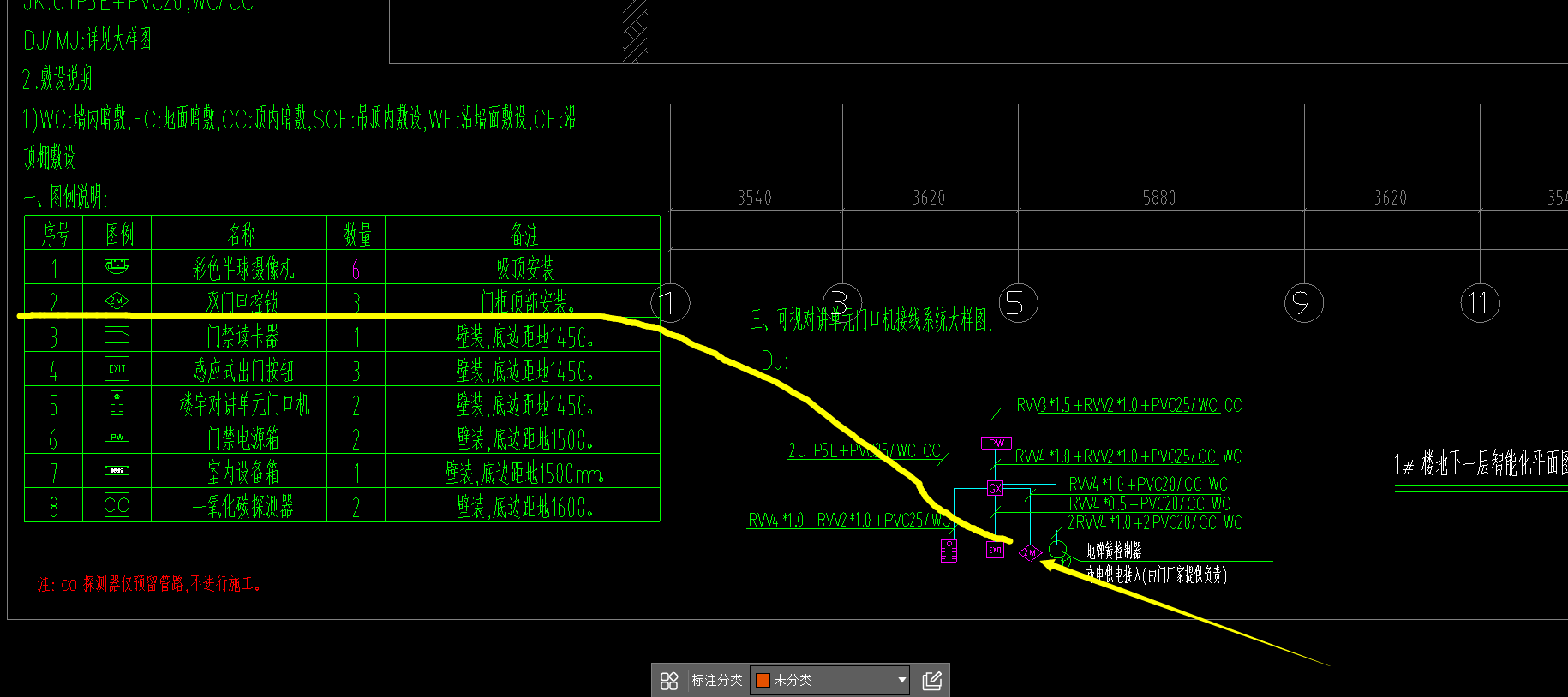Screen dimensions: 1568x697
Task: Select the PW symbol in legend row 6
Action: coord(117,437)
